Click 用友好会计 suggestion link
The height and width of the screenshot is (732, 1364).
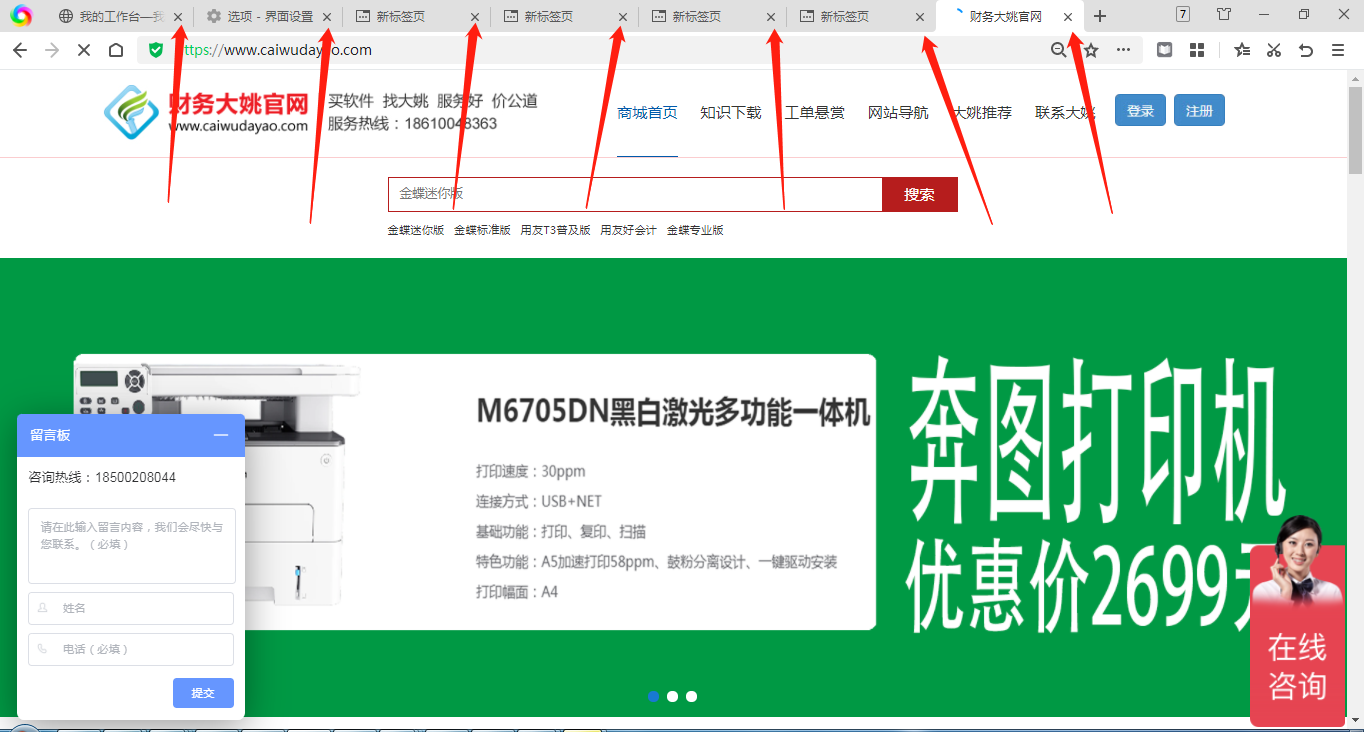pyautogui.click(x=628, y=230)
